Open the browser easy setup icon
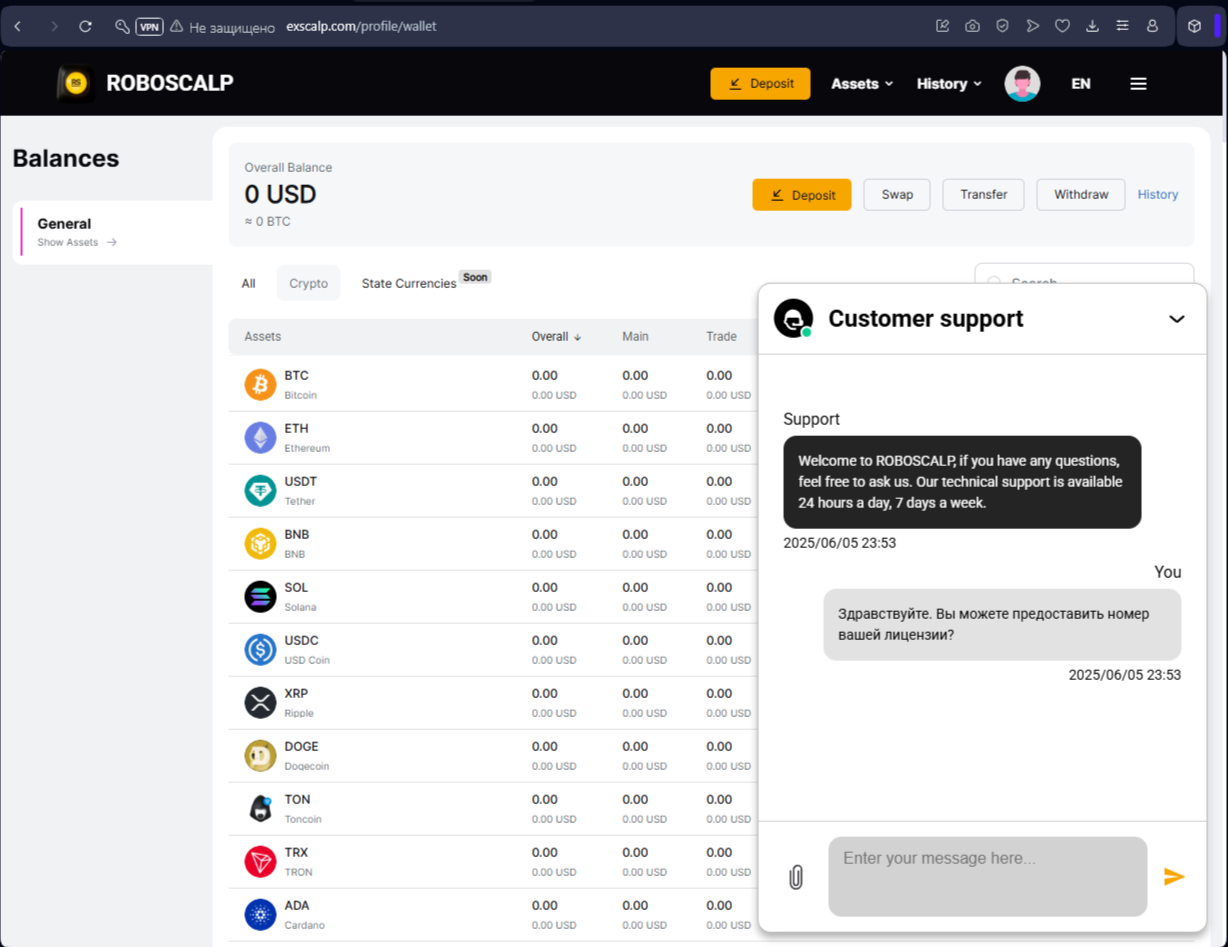This screenshot has width=1228, height=947. click(x=1122, y=27)
